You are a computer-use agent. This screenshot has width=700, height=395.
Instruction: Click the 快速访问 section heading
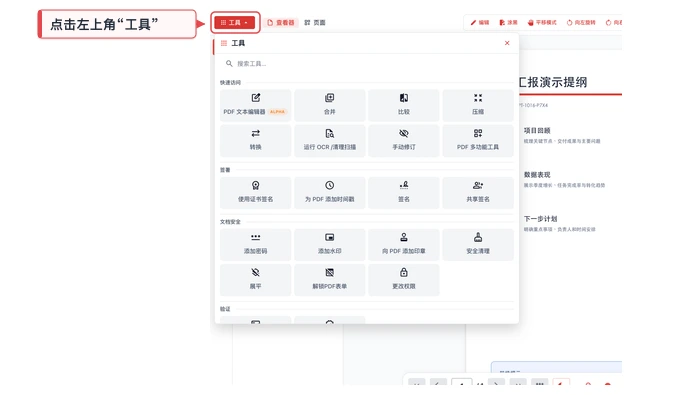point(230,83)
